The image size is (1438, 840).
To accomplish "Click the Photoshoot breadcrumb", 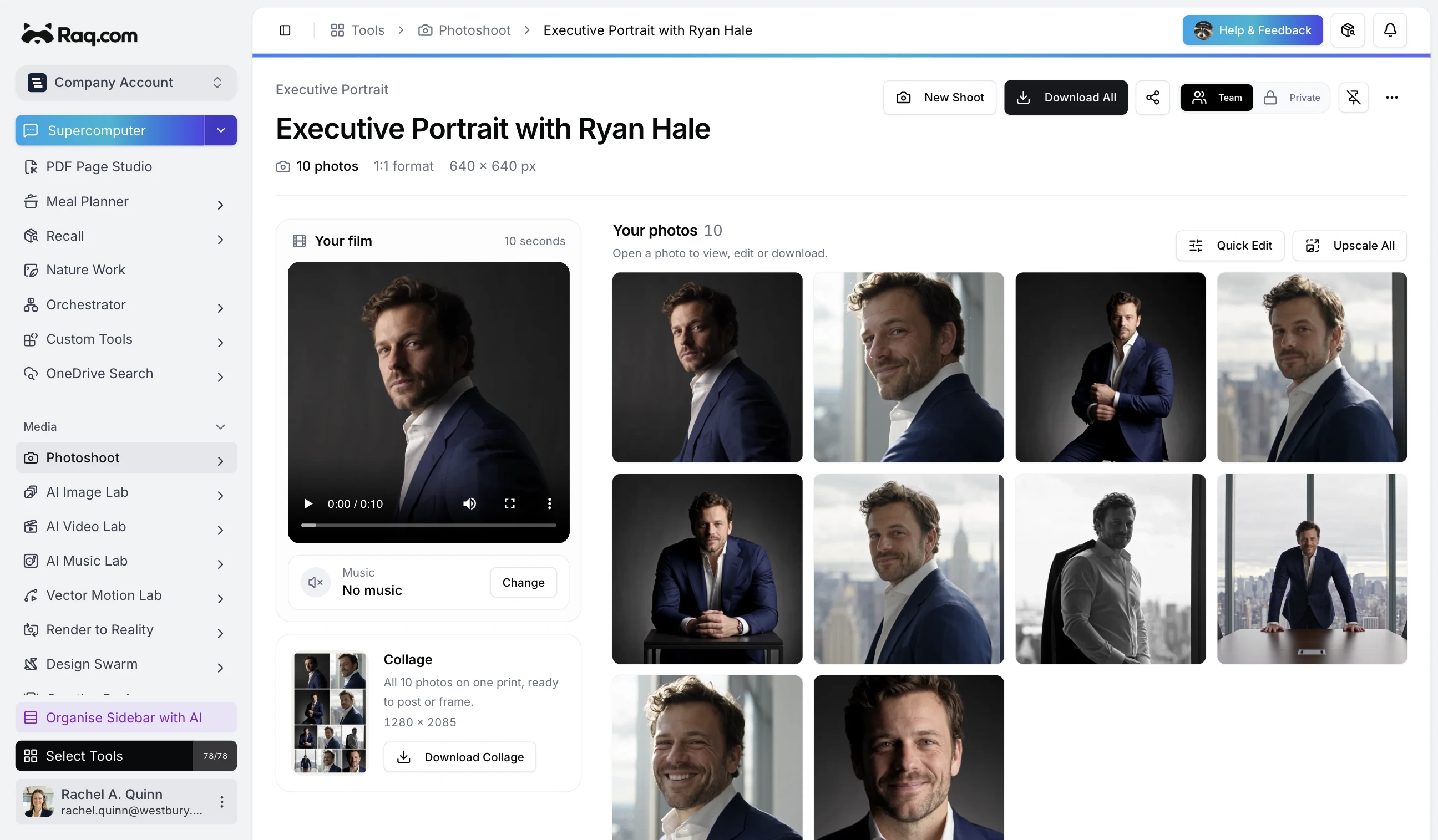I will [464, 30].
